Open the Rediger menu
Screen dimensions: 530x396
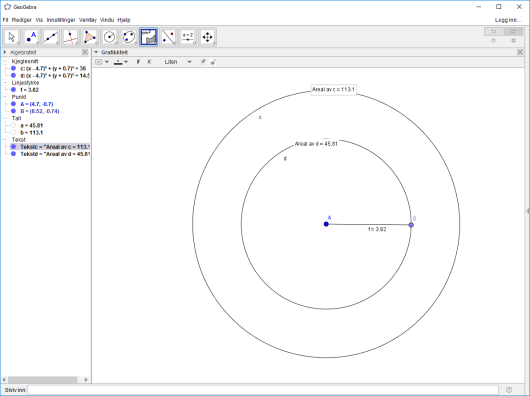[22, 20]
